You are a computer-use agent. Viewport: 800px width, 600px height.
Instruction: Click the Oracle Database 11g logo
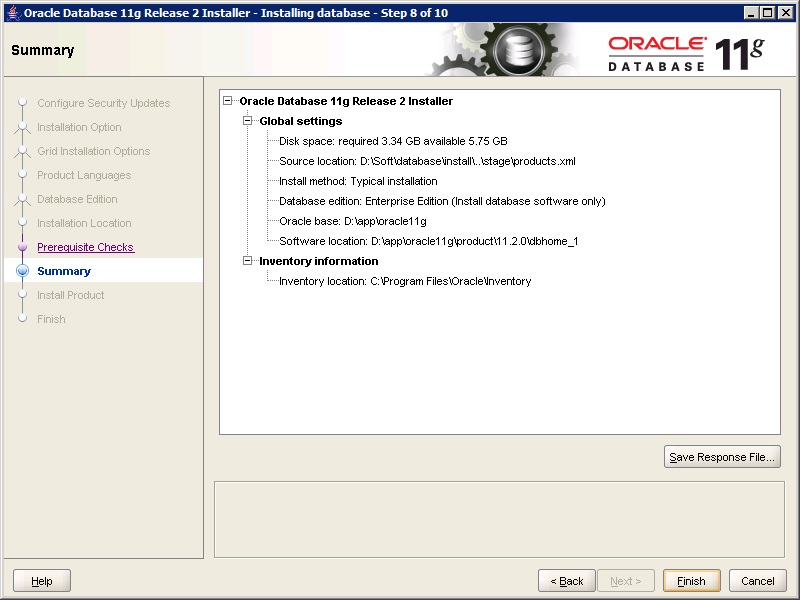coord(686,53)
